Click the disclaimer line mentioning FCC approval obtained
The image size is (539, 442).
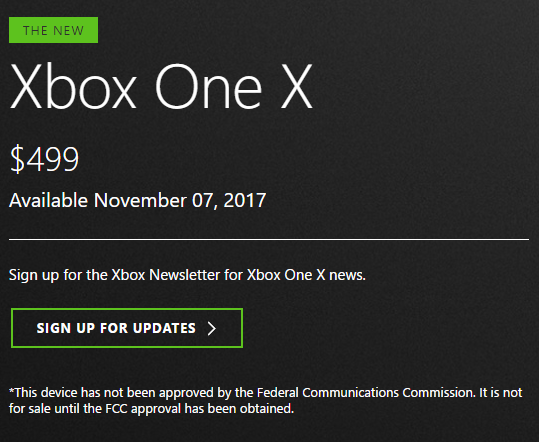[152, 409]
